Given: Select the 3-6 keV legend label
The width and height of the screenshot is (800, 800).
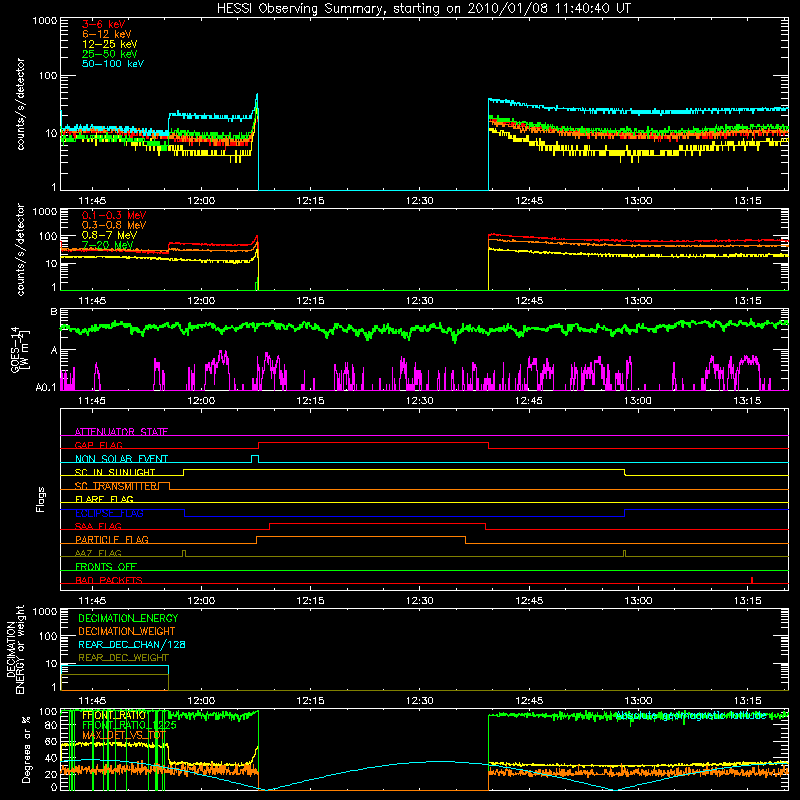Looking at the screenshot, I should click(103, 24).
